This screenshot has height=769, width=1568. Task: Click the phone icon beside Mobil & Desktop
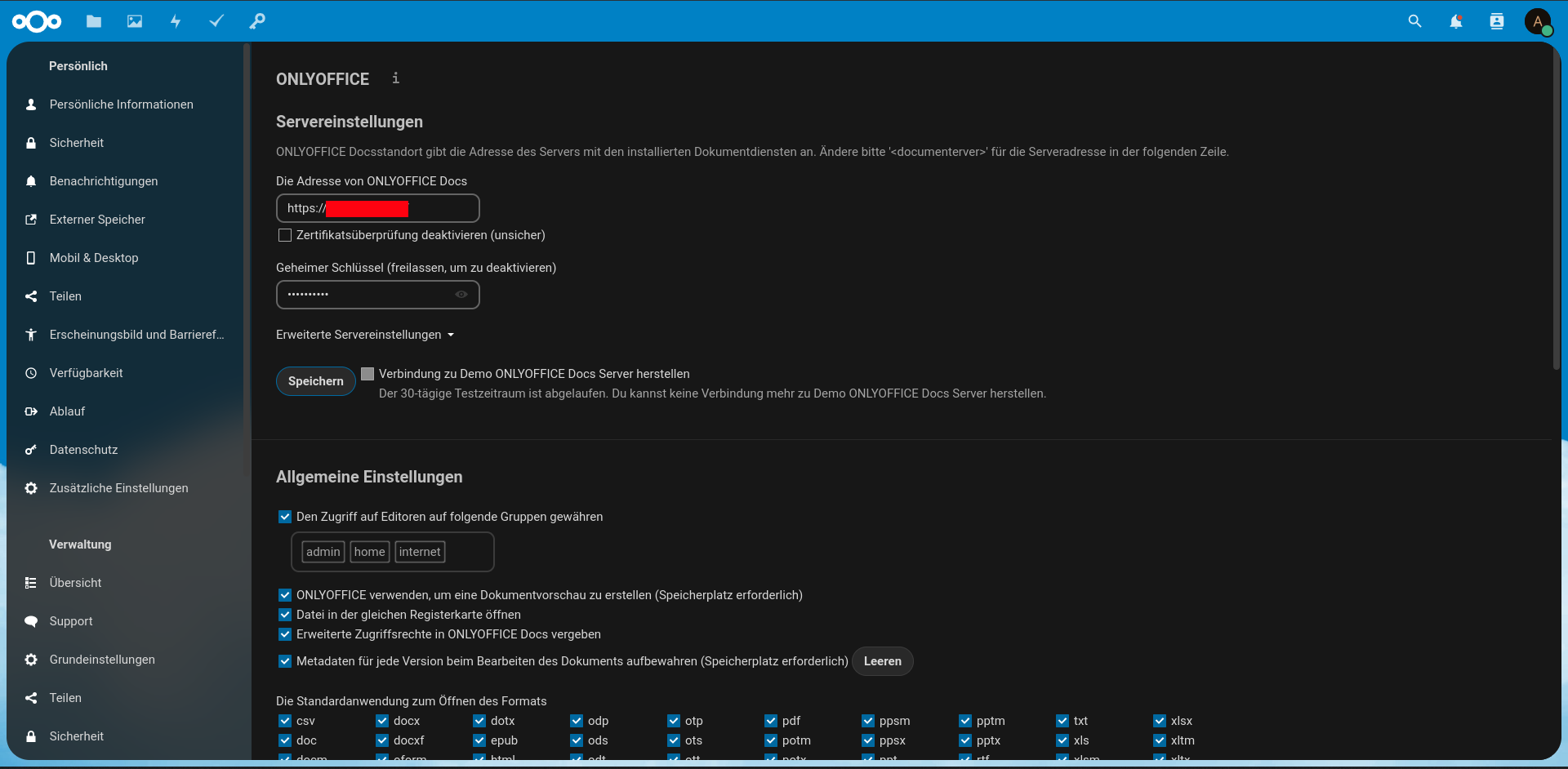click(31, 258)
